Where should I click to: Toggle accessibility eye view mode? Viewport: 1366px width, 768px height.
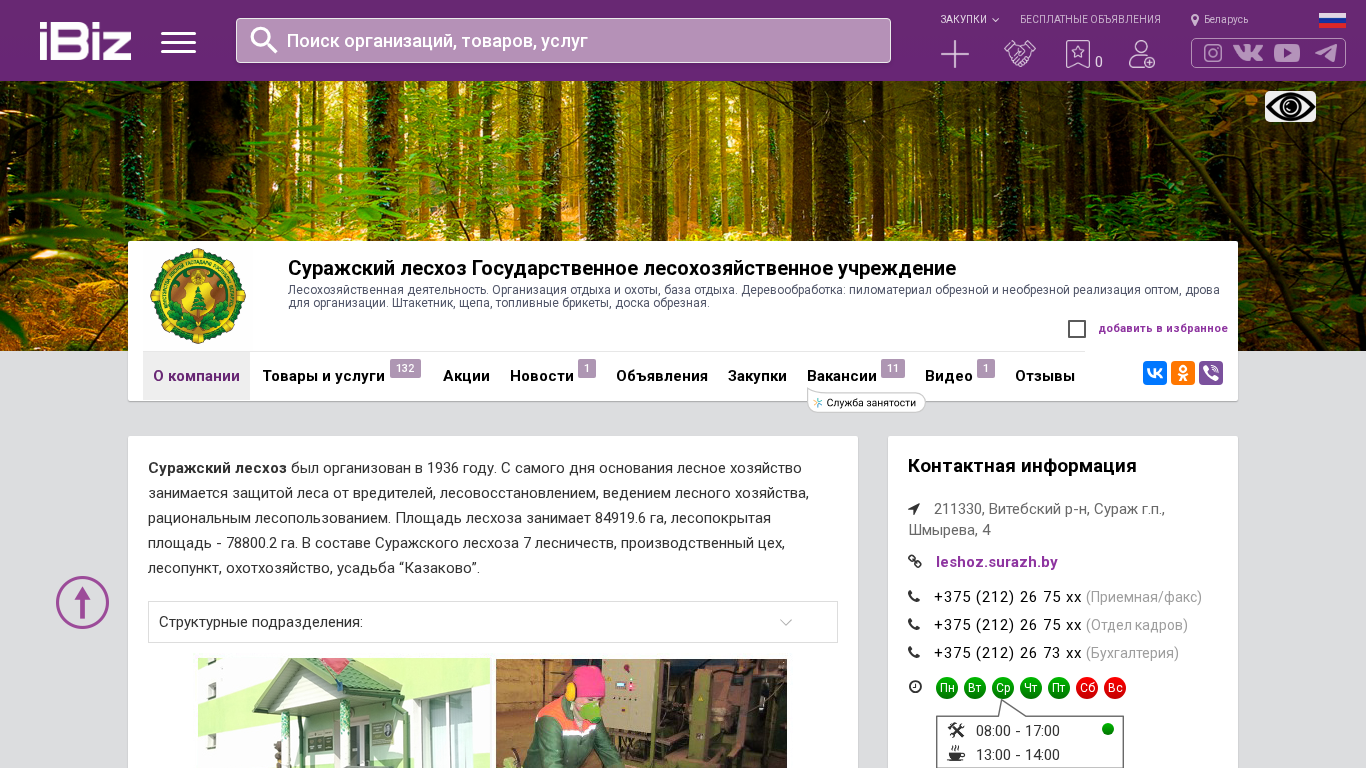coord(1290,106)
